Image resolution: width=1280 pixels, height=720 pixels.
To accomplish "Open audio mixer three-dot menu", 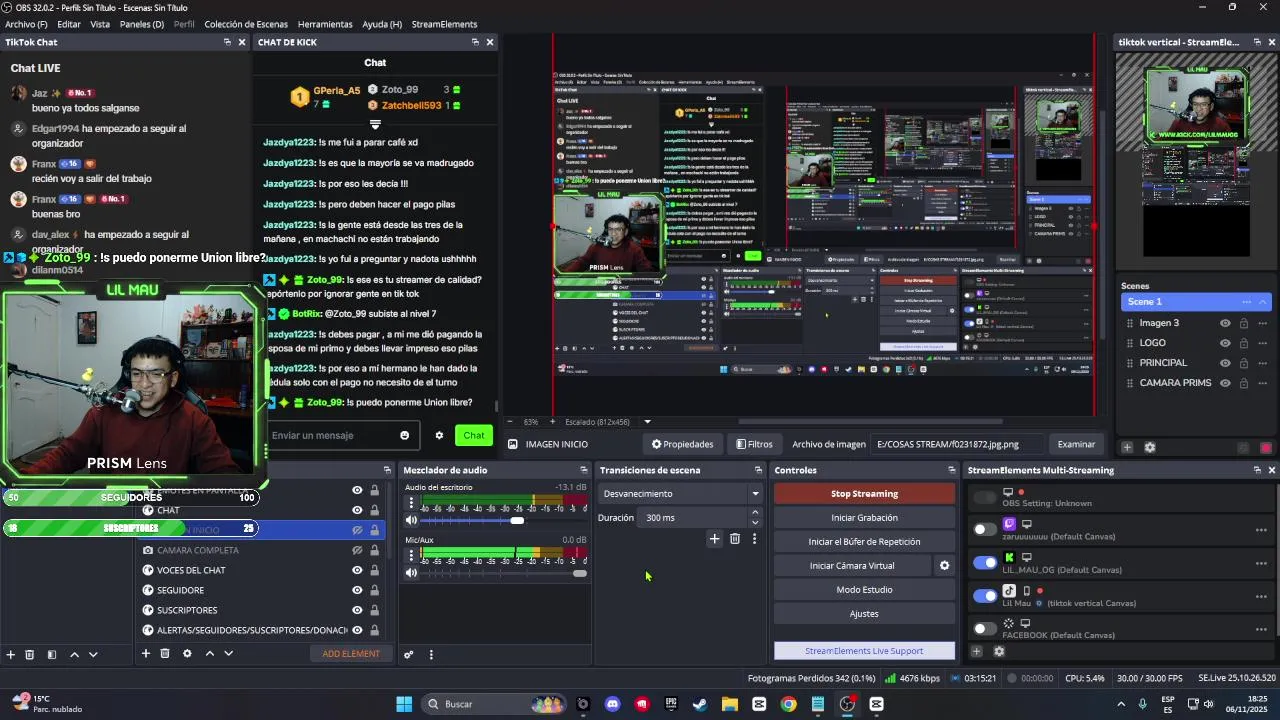I will click(431, 655).
